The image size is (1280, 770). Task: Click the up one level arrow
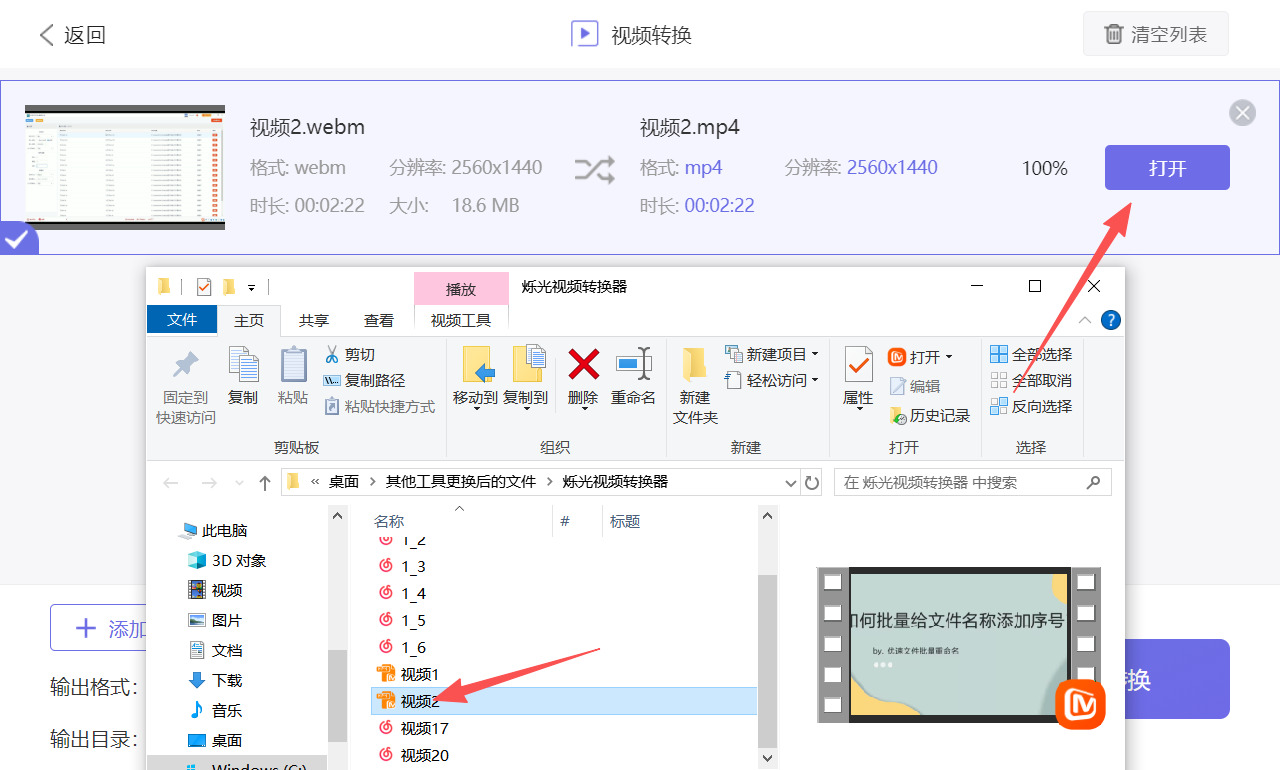264,482
